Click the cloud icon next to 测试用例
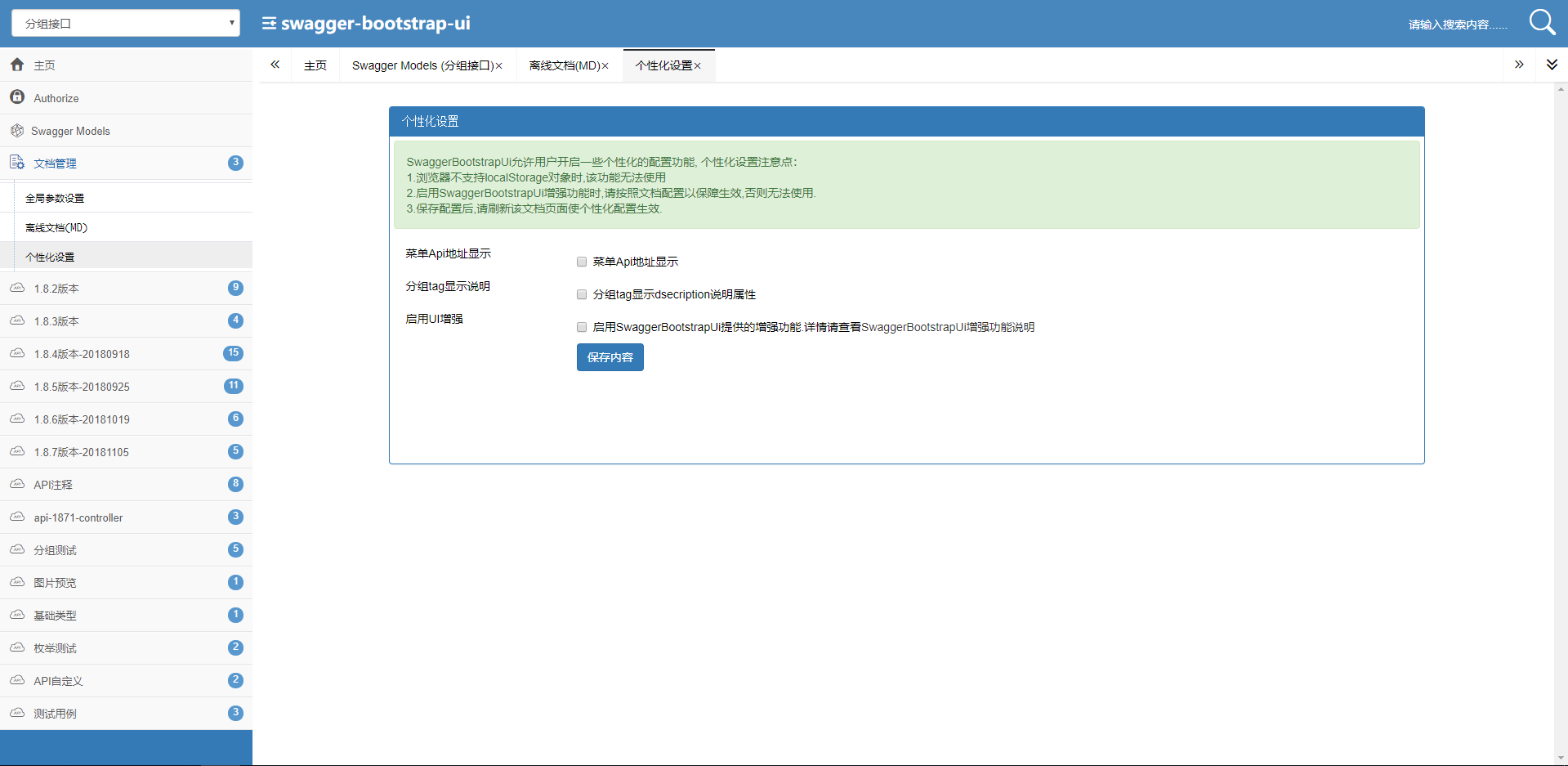This screenshot has width=1568, height=766. (17, 713)
